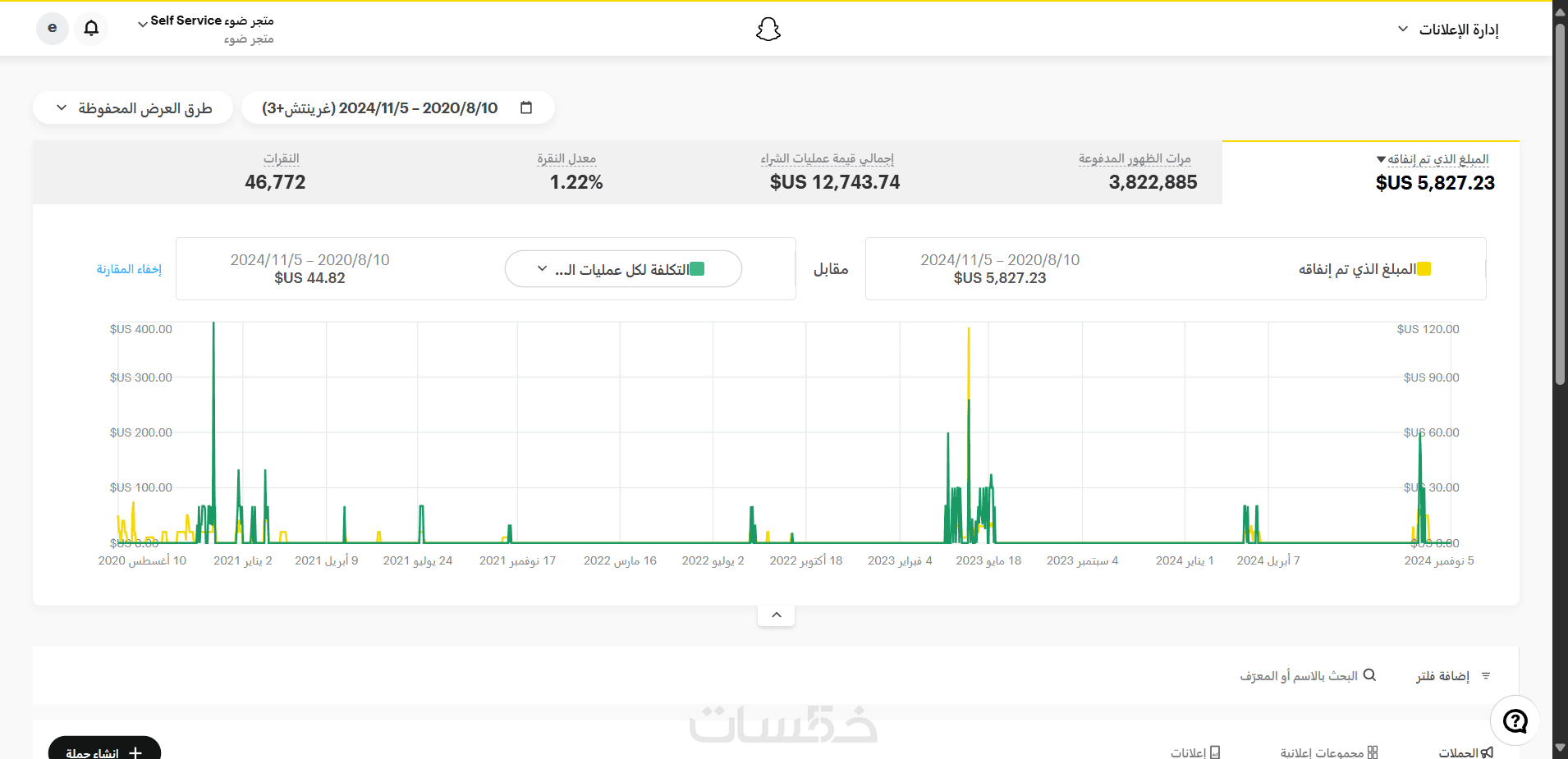
Task: Switch to the الحملات tab
Action: tap(1466, 752)
